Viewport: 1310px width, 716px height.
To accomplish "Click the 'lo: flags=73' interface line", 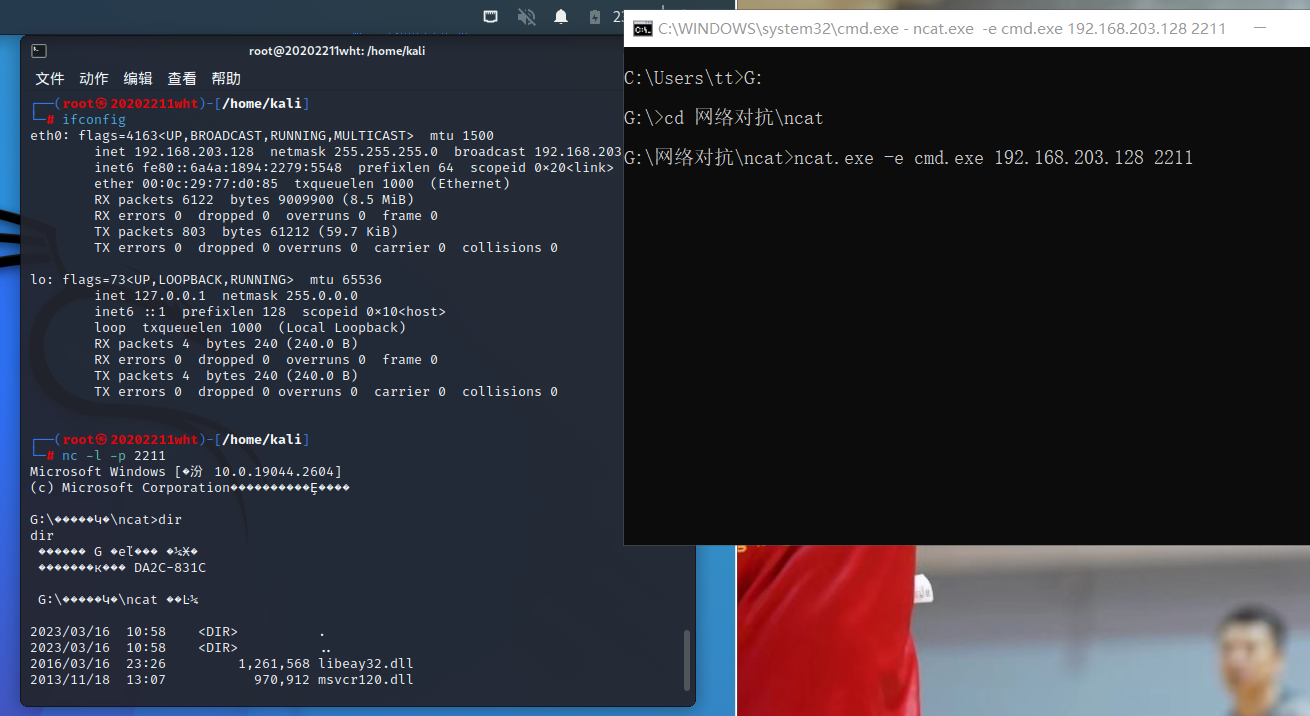I will 206,280.
